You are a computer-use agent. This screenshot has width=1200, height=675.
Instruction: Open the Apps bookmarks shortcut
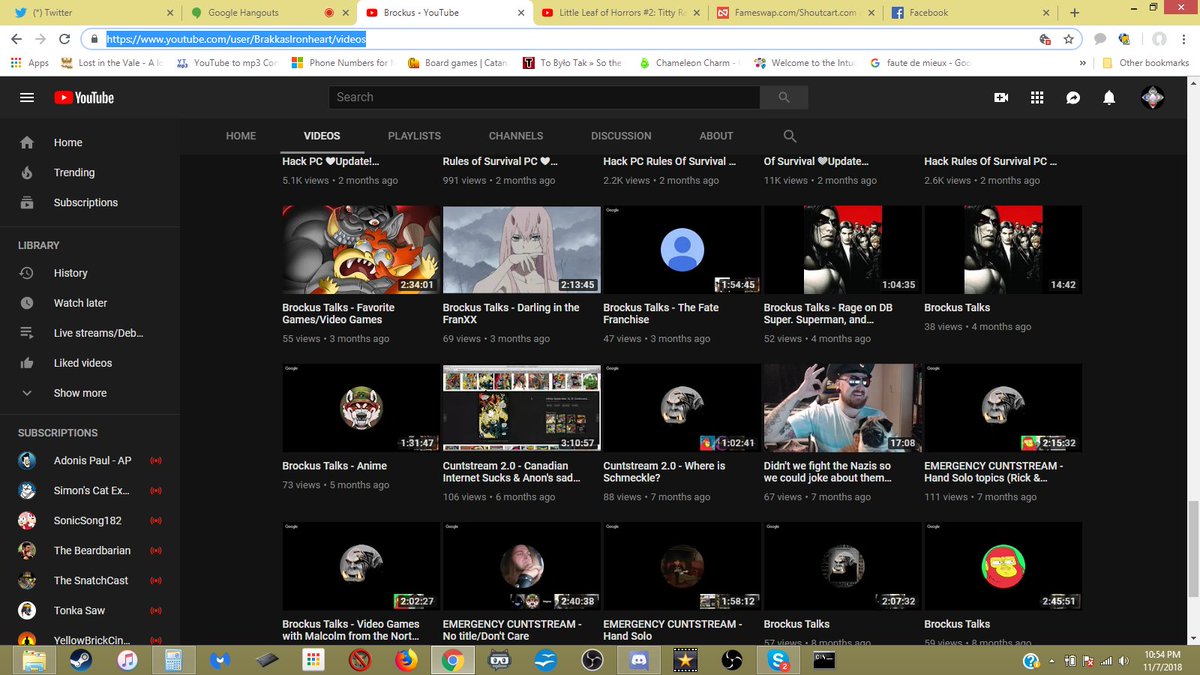29,62
